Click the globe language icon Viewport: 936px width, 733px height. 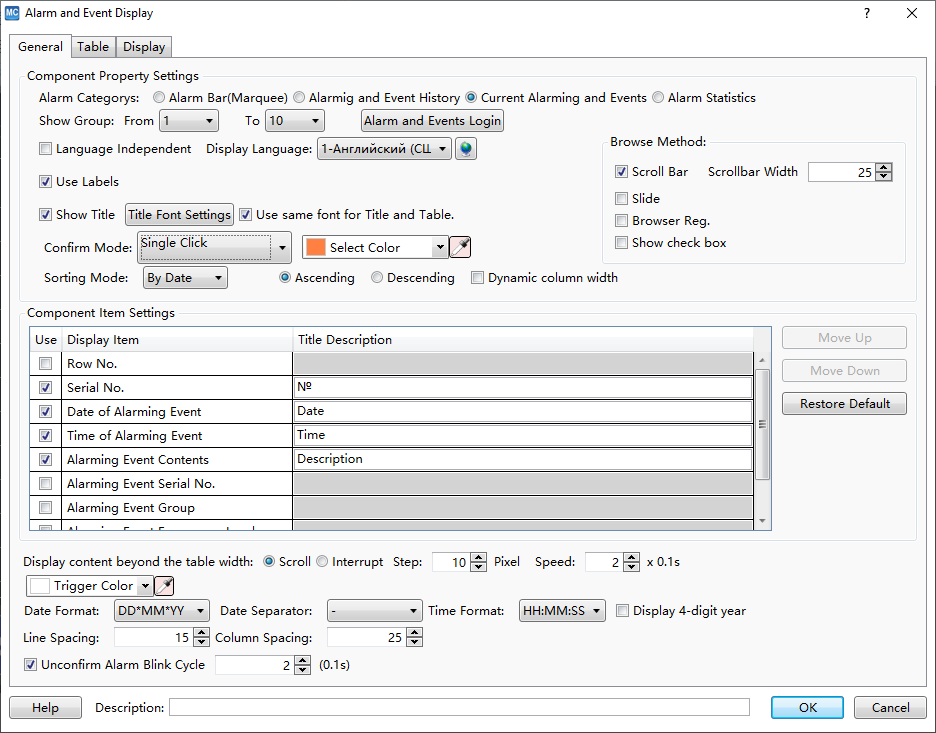pos(466,149)
